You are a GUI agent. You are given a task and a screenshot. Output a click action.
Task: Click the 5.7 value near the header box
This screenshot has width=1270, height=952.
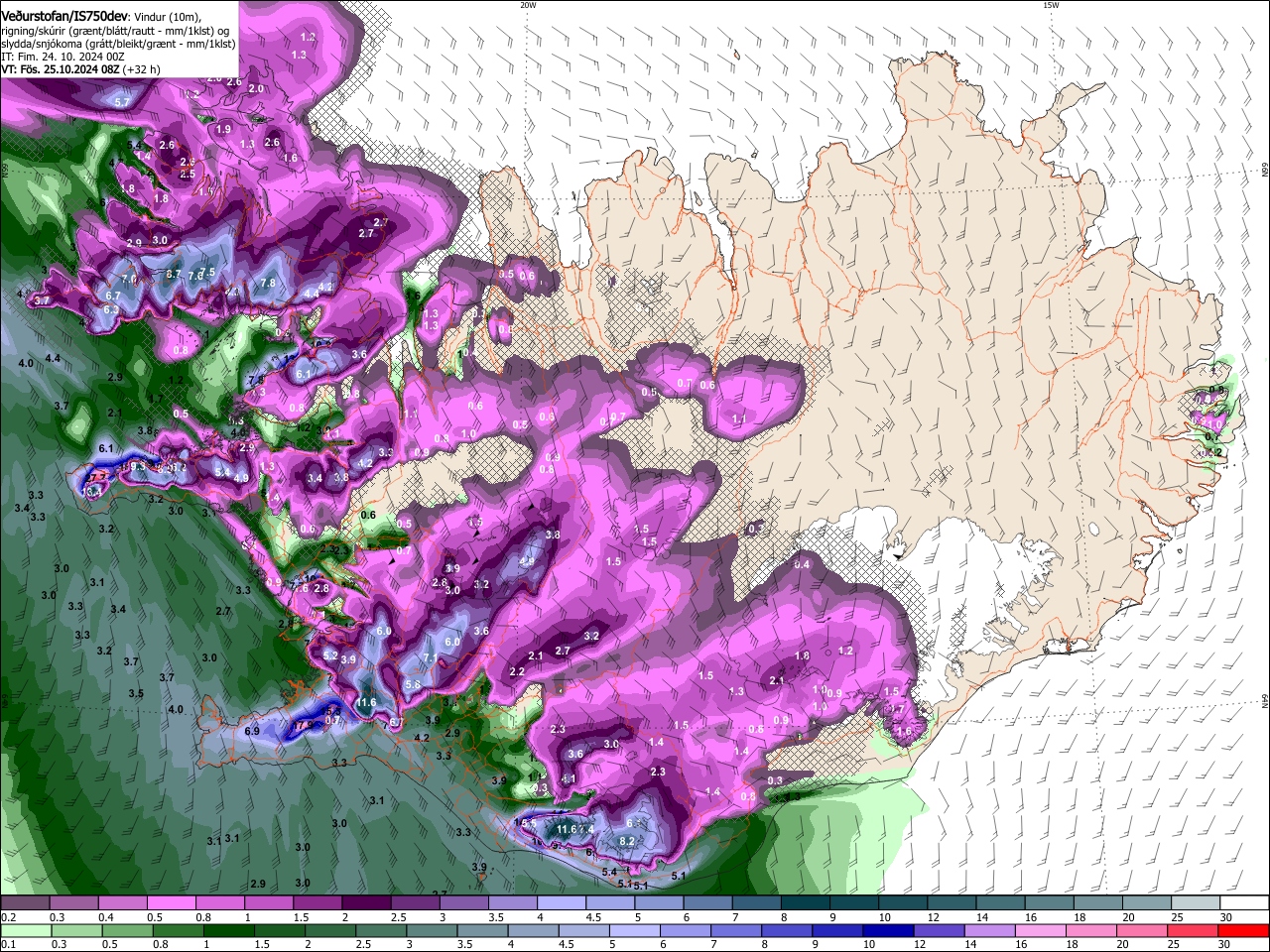(123, 102)
